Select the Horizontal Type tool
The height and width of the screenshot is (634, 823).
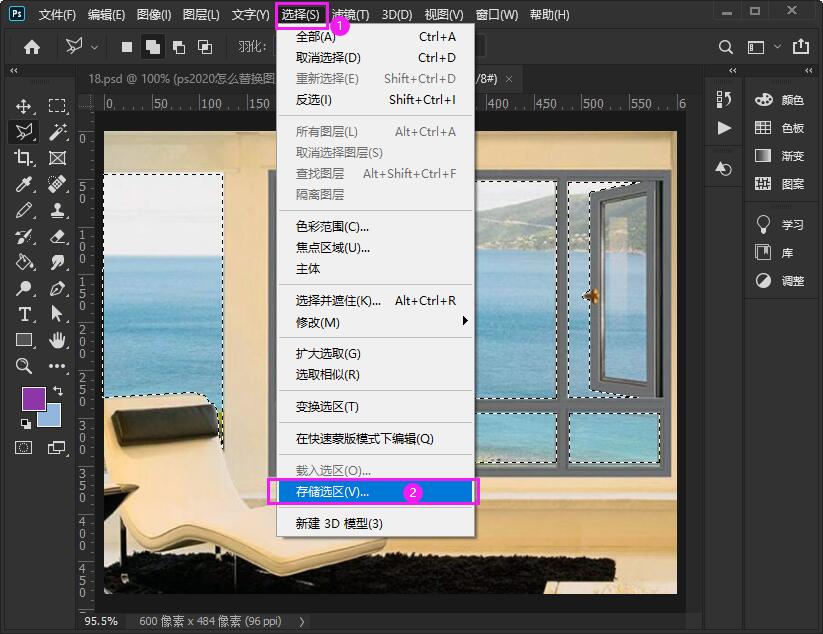[x=24, y=314]
